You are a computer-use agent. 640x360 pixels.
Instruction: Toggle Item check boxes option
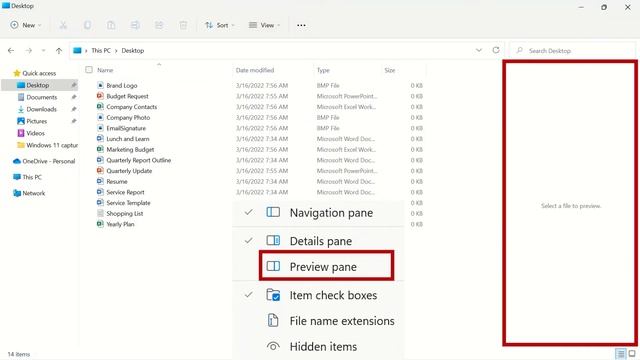point(318,295)
